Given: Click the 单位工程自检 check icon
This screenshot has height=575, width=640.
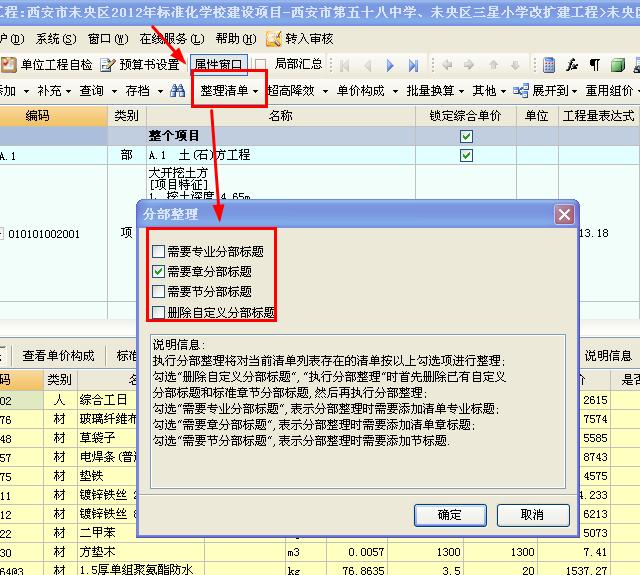Looking at the screenshot, I should (9, 64).
